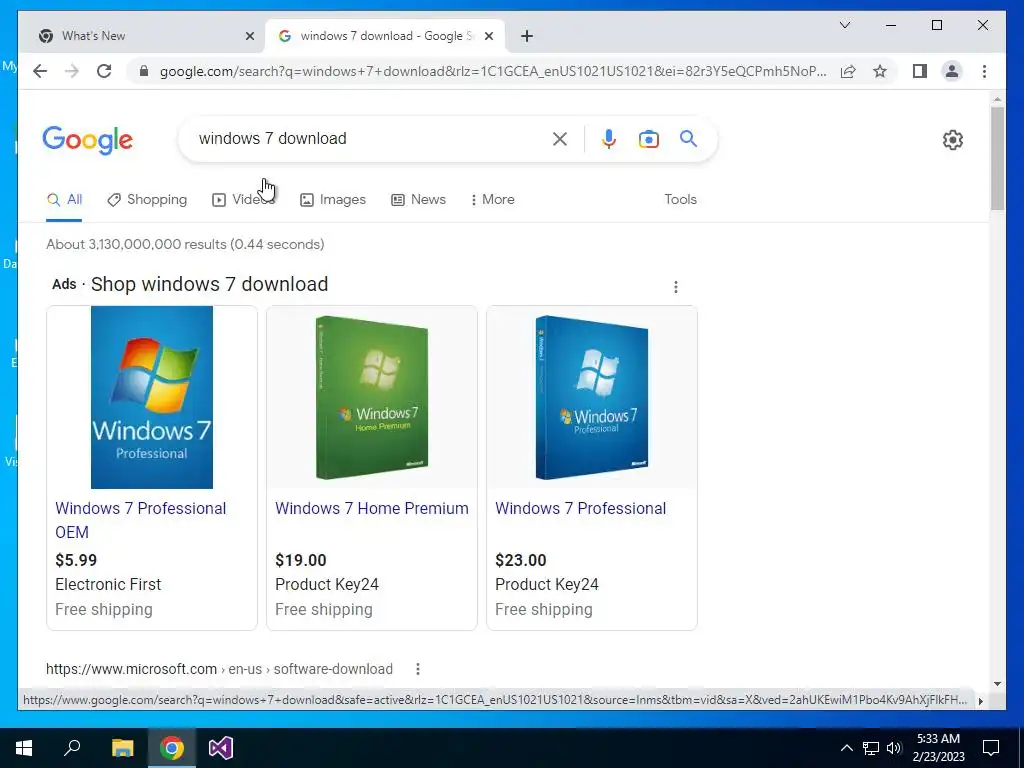Click the results count text

tap(185, 244)
